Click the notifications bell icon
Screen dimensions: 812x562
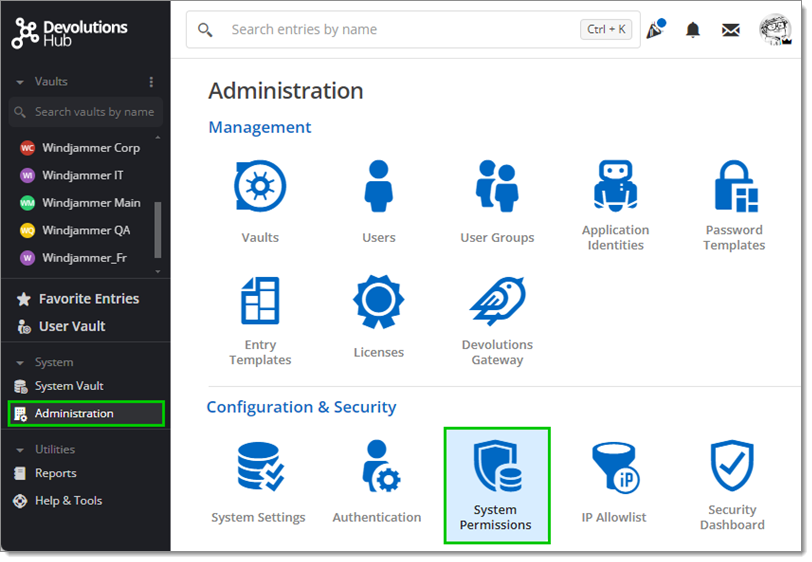pyautogui.click(x=692, y=30)
